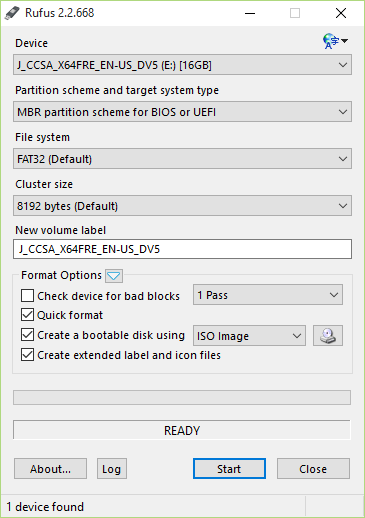Viewport: 365px width, 518px height.
Task: Enable Check device for bad blocks
Action: coord(27,295)
